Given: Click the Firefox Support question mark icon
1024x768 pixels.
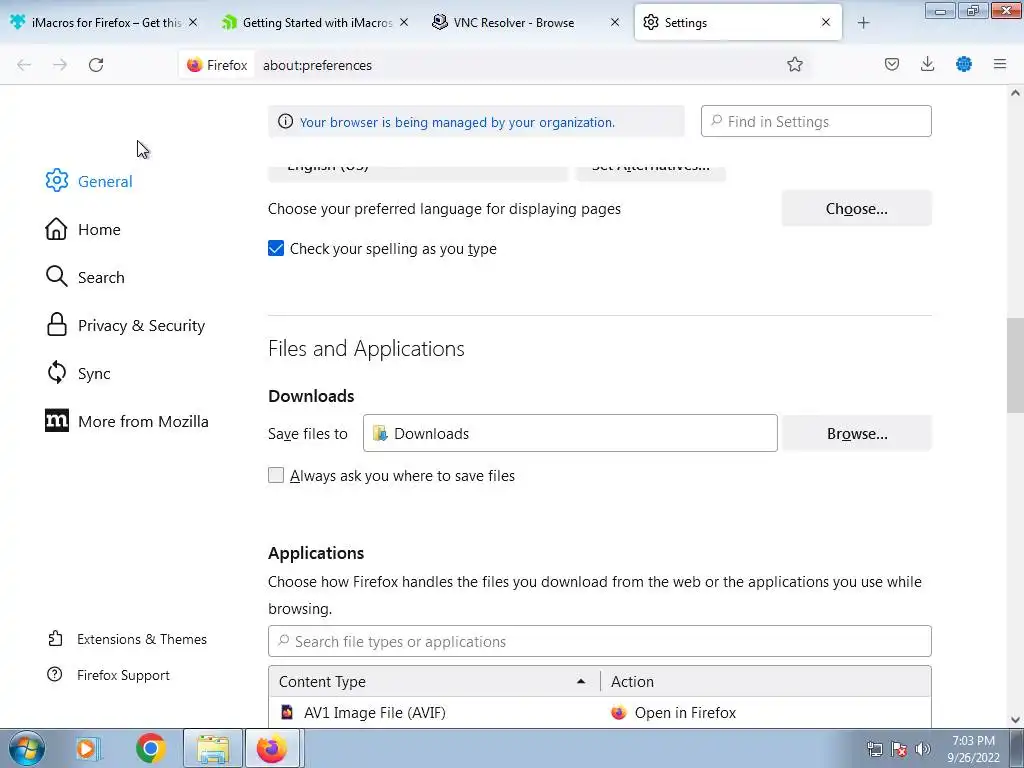Looking at the screenshot, I should pyautogui.click(x=55, y=675).
